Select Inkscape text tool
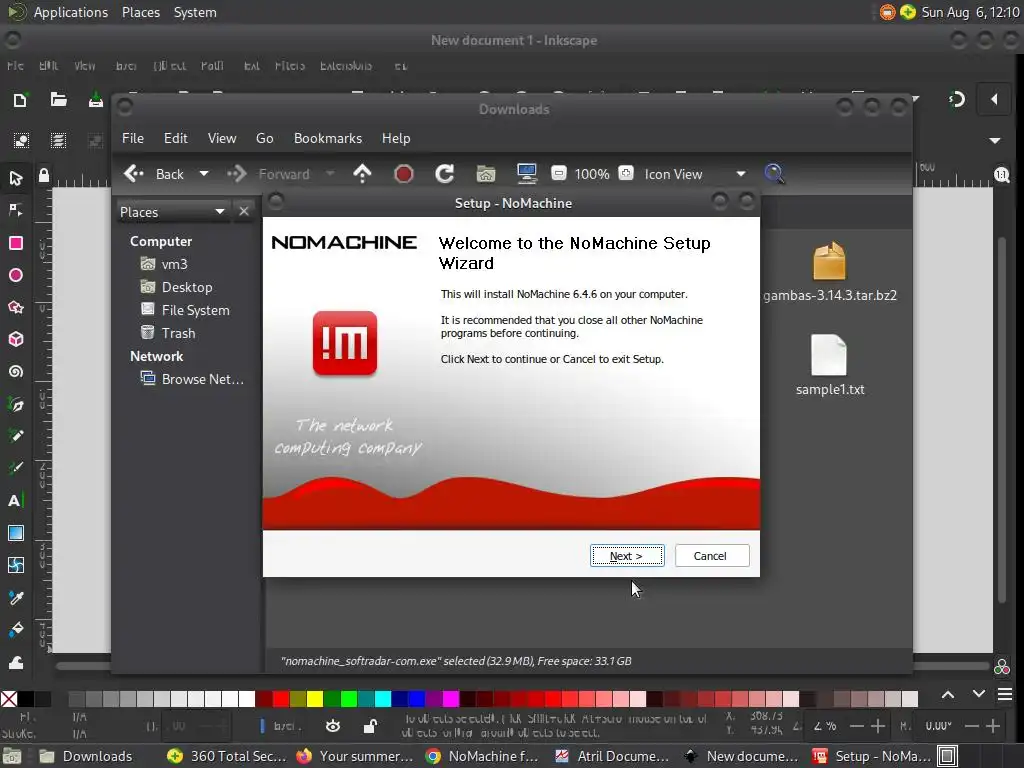The width and height of the screenshot is (1024, 768). tap(16, 500)
